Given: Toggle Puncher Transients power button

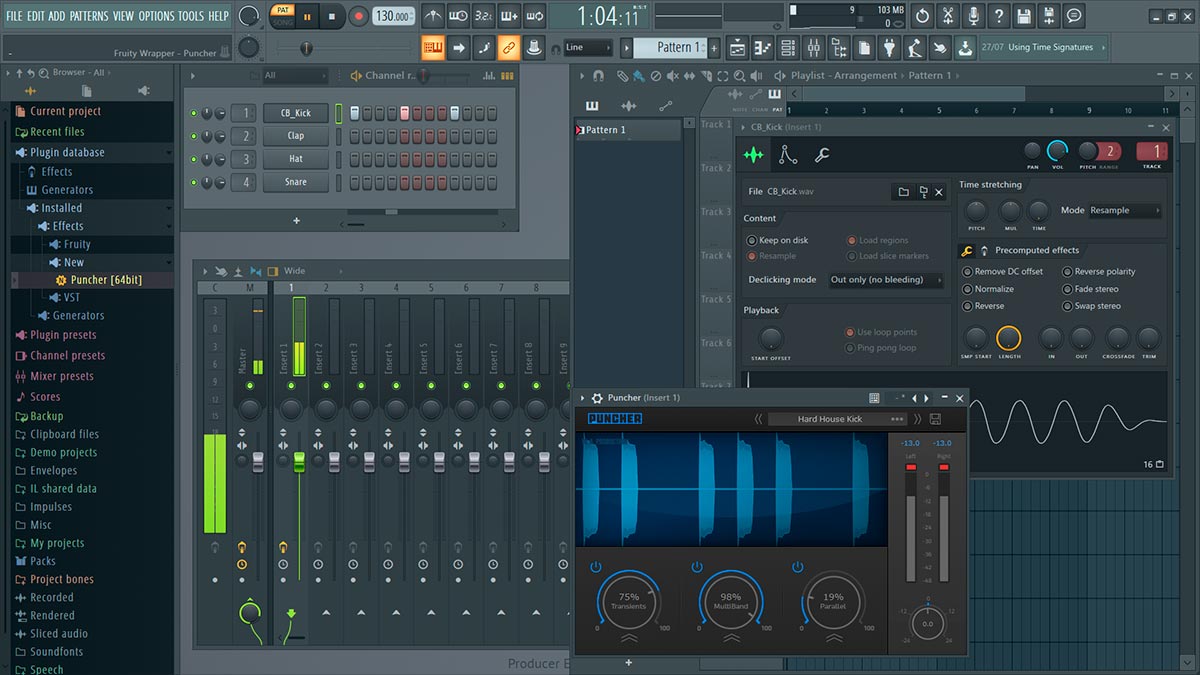Looking at the screenshot, I should click(x=596, y=568).
